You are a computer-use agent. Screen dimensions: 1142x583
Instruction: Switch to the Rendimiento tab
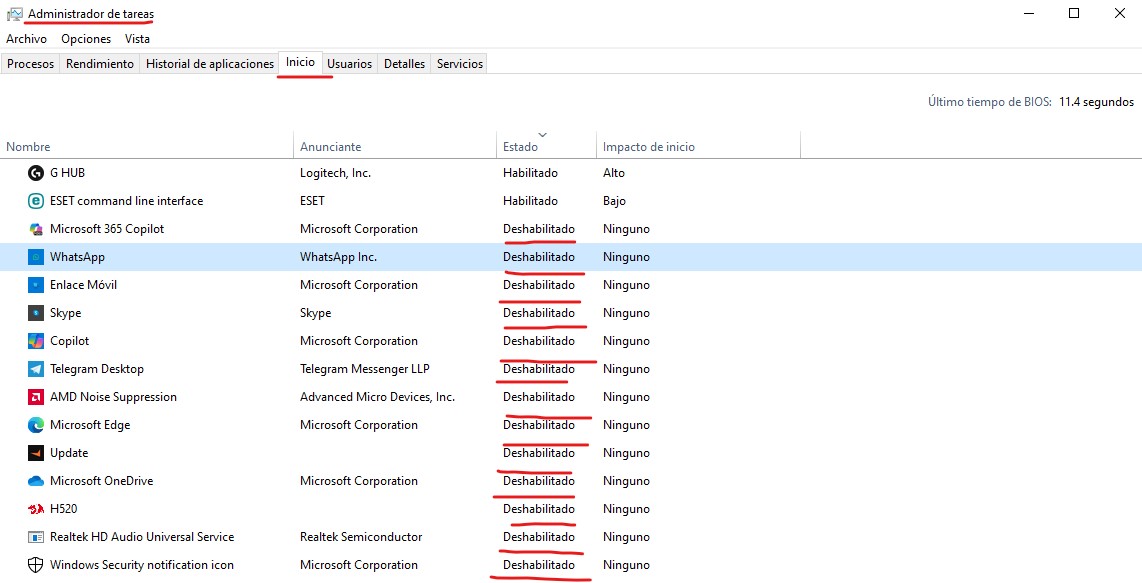coord(100,64)
